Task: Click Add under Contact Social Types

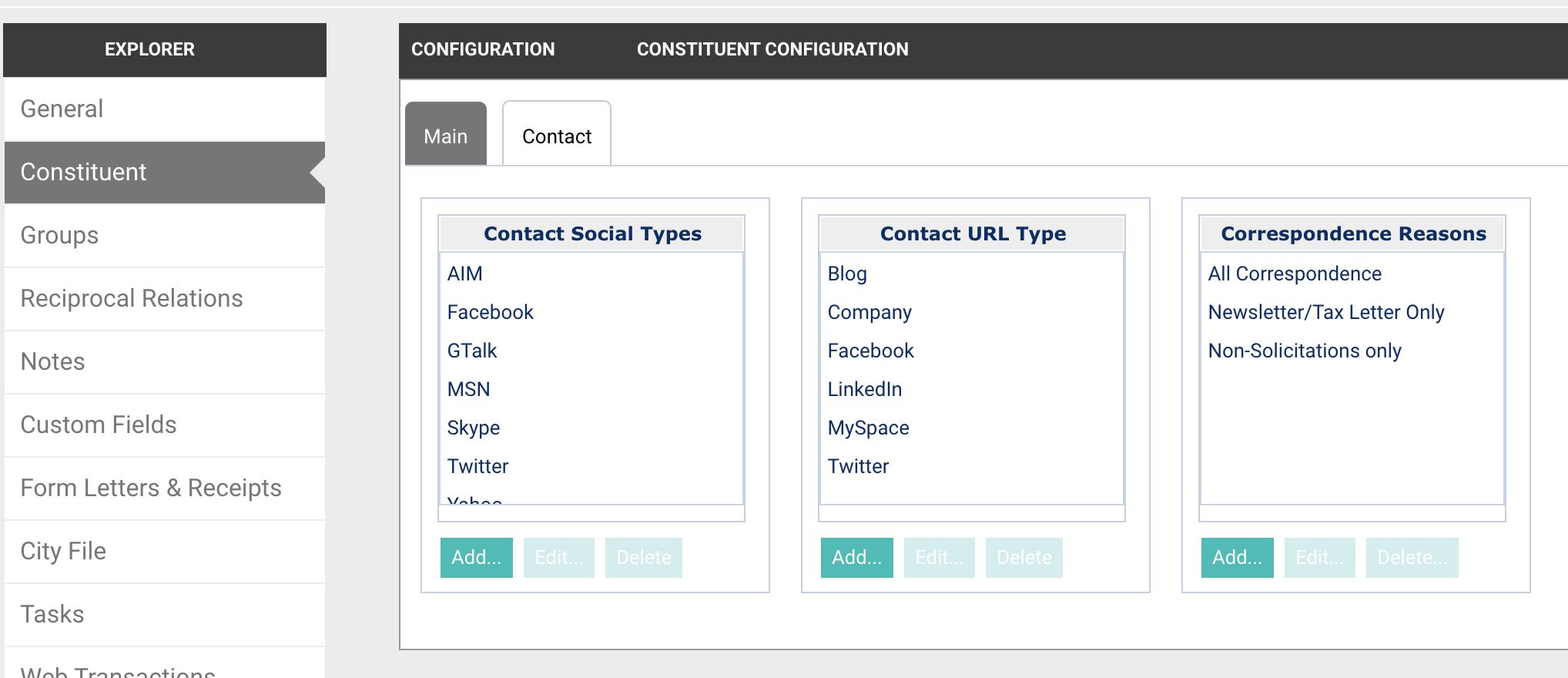Action: click(x=476, y=557)
